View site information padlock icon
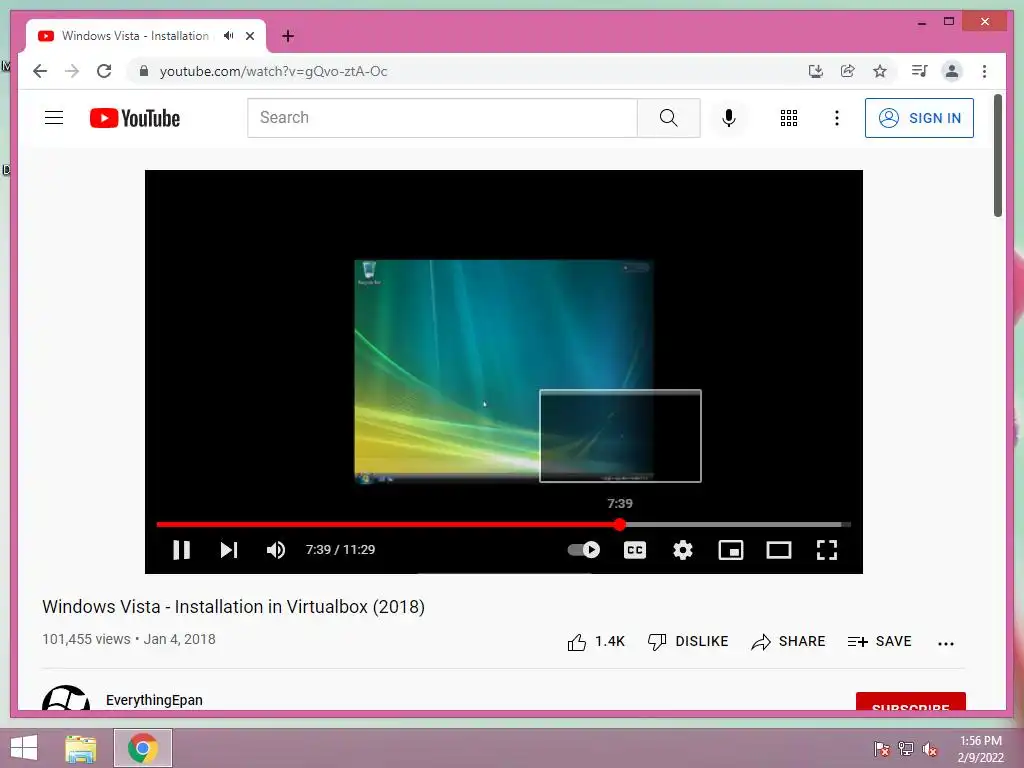This screenshot has width=1024, height=768. [x=144, y=71]
